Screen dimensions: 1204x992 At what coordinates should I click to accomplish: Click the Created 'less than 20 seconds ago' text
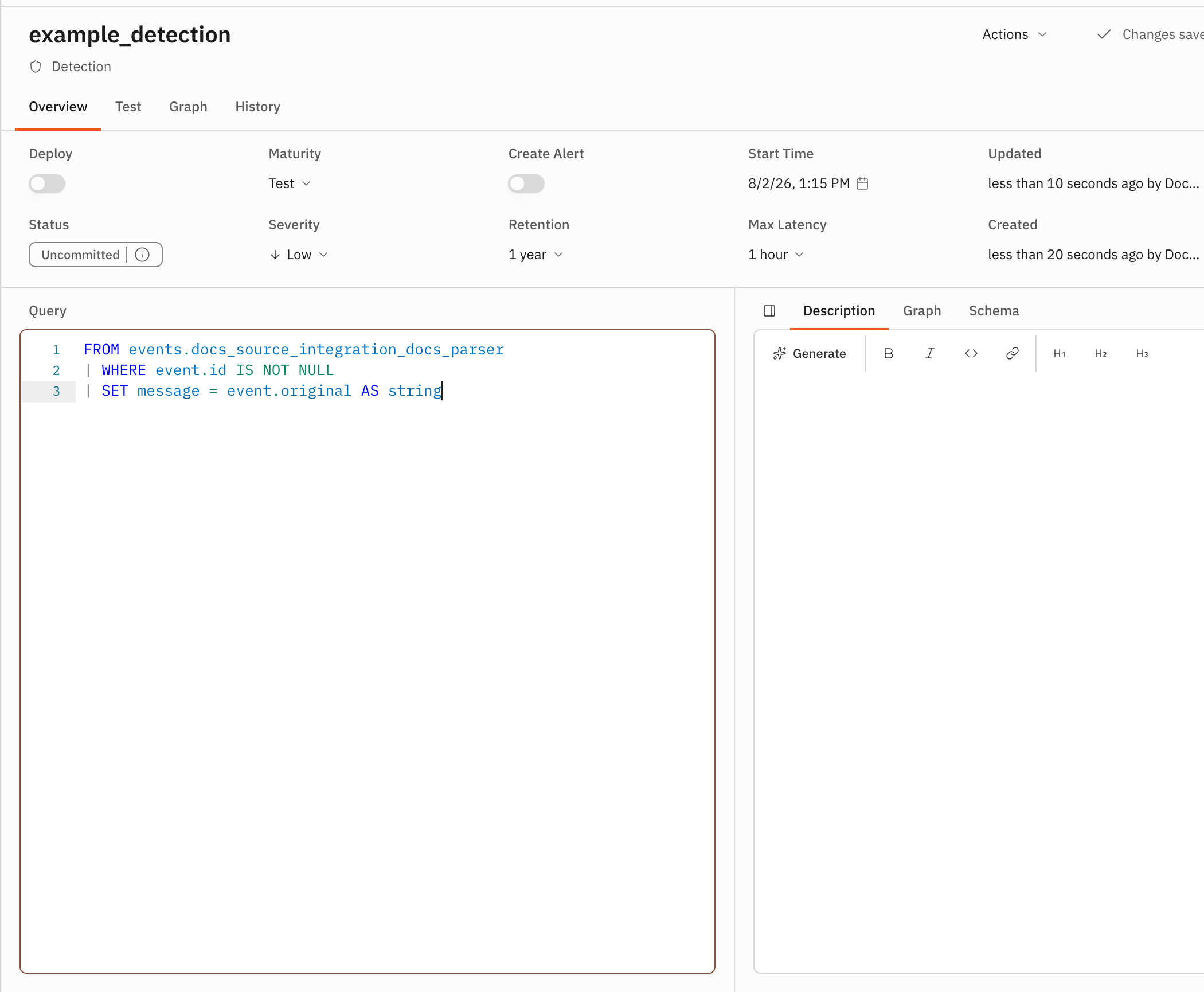coord(1093,255)
